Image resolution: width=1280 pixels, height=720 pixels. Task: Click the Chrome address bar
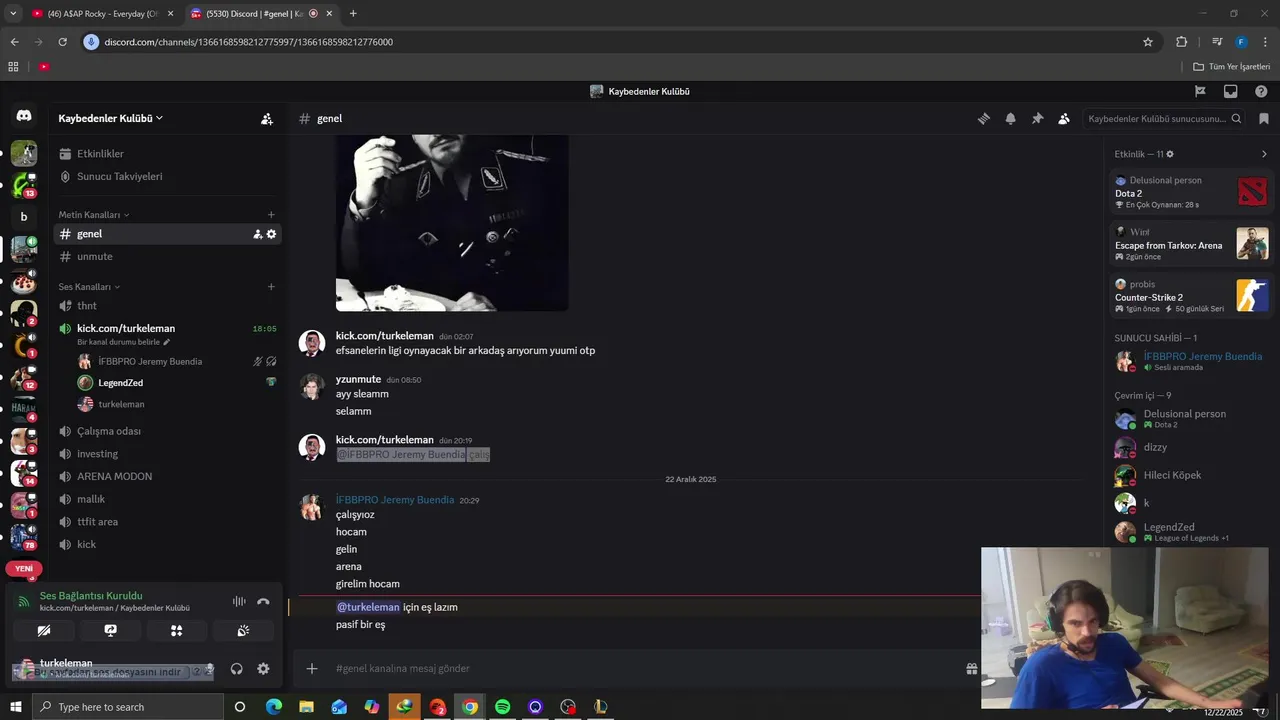click(x=610, y=42)
